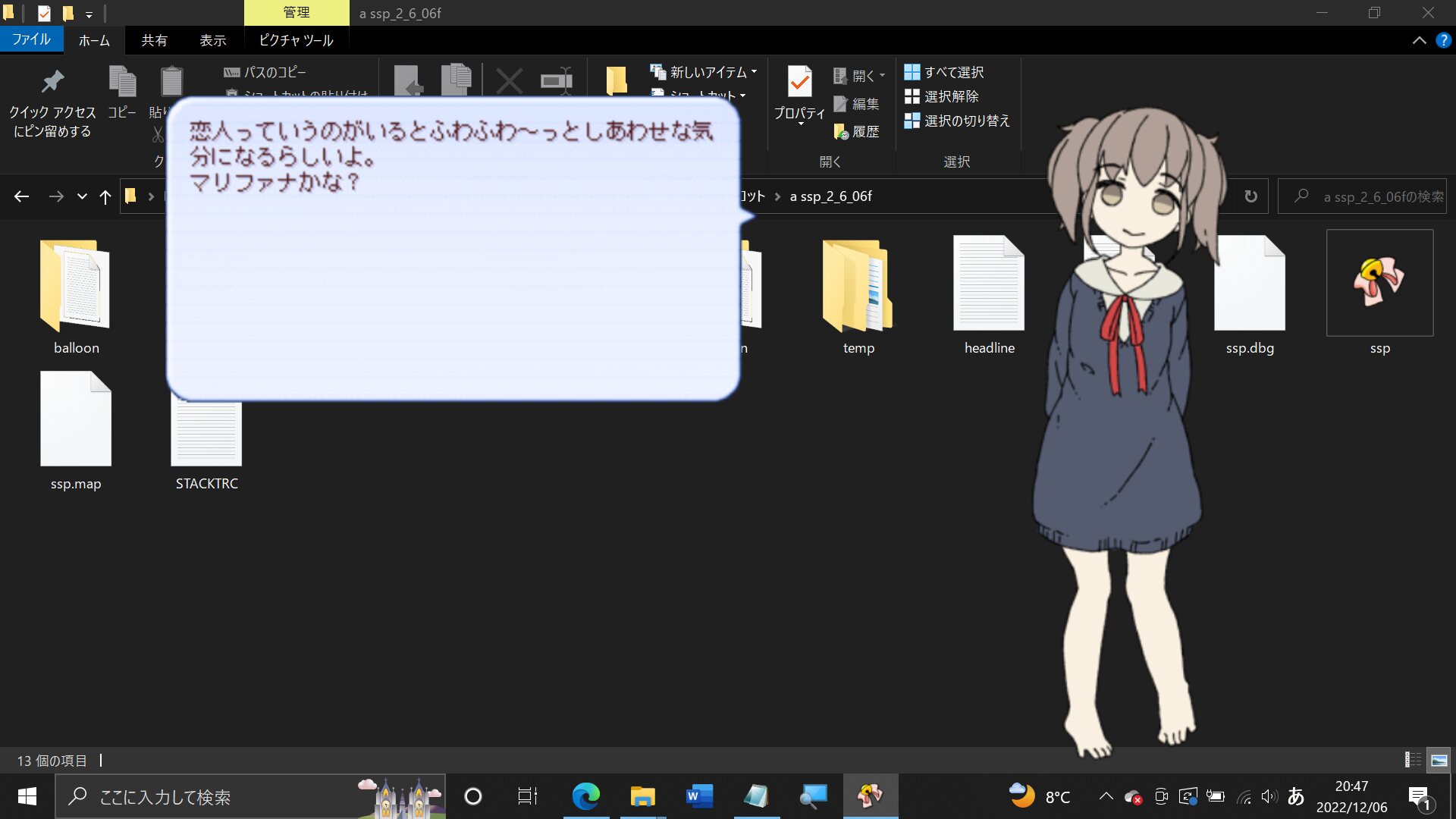Switch to the 表示 (View) tab
This screenshot has height=819, width=1456.
point(212,40)
